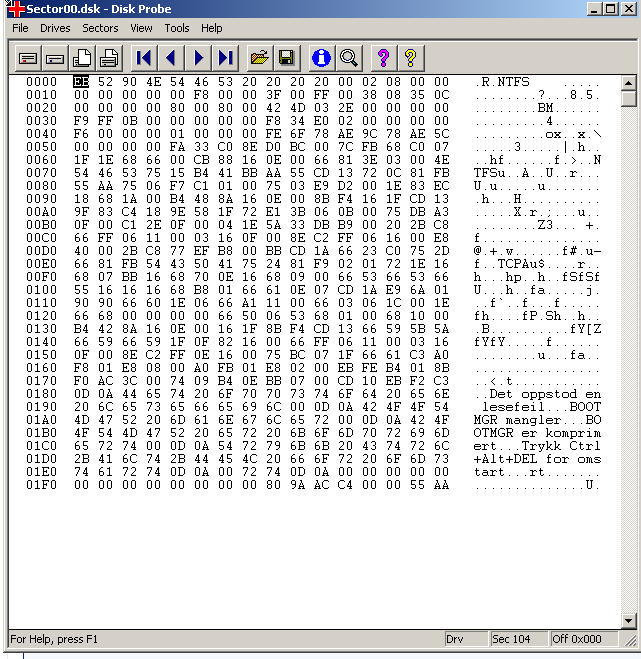The height and width of the screenshot is (659, 641).
Task: Click the open folder toolbar icon
Action: pos(259,58)
